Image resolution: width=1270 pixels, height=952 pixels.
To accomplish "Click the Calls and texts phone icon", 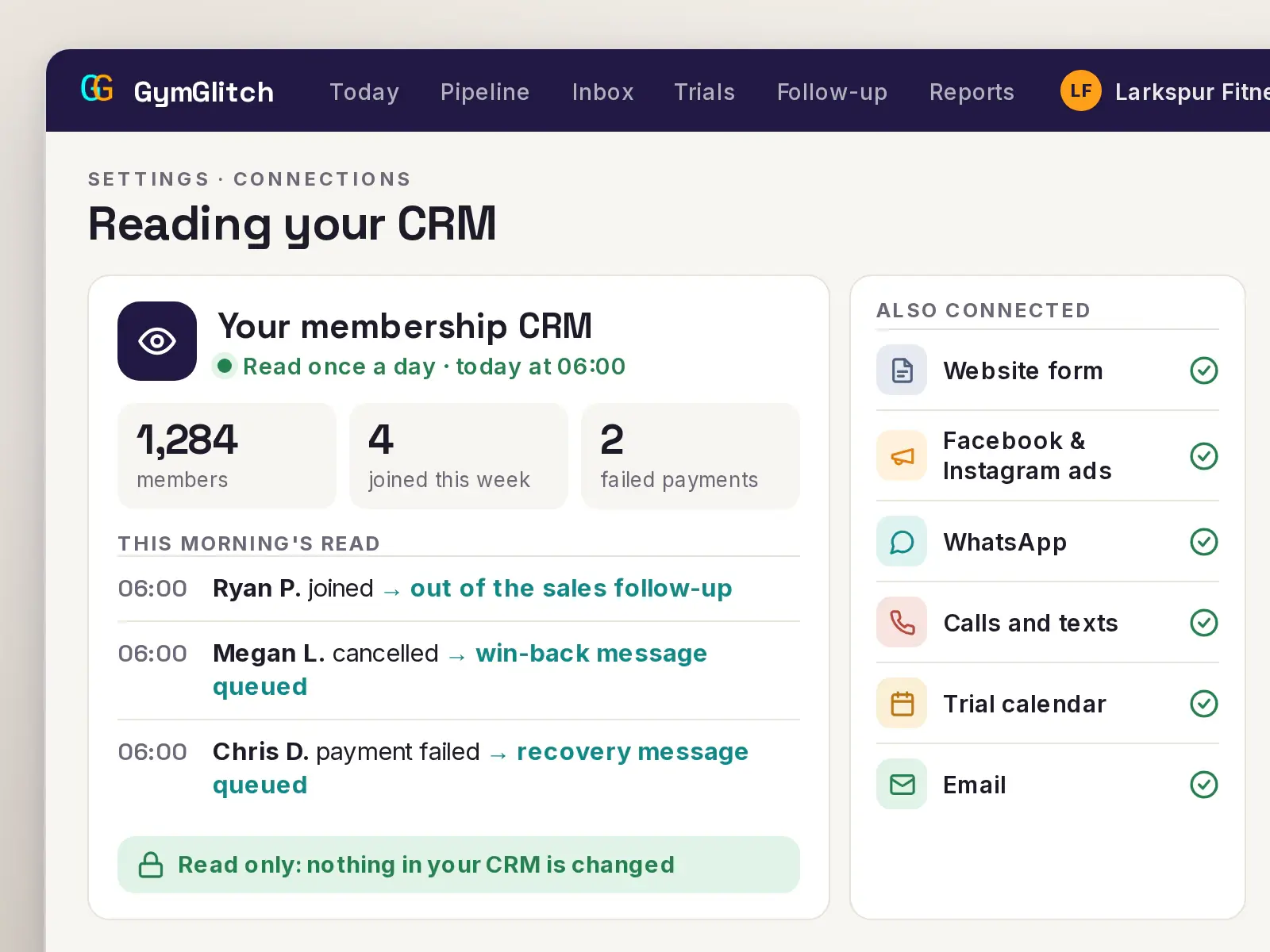I will pos(902,622).
